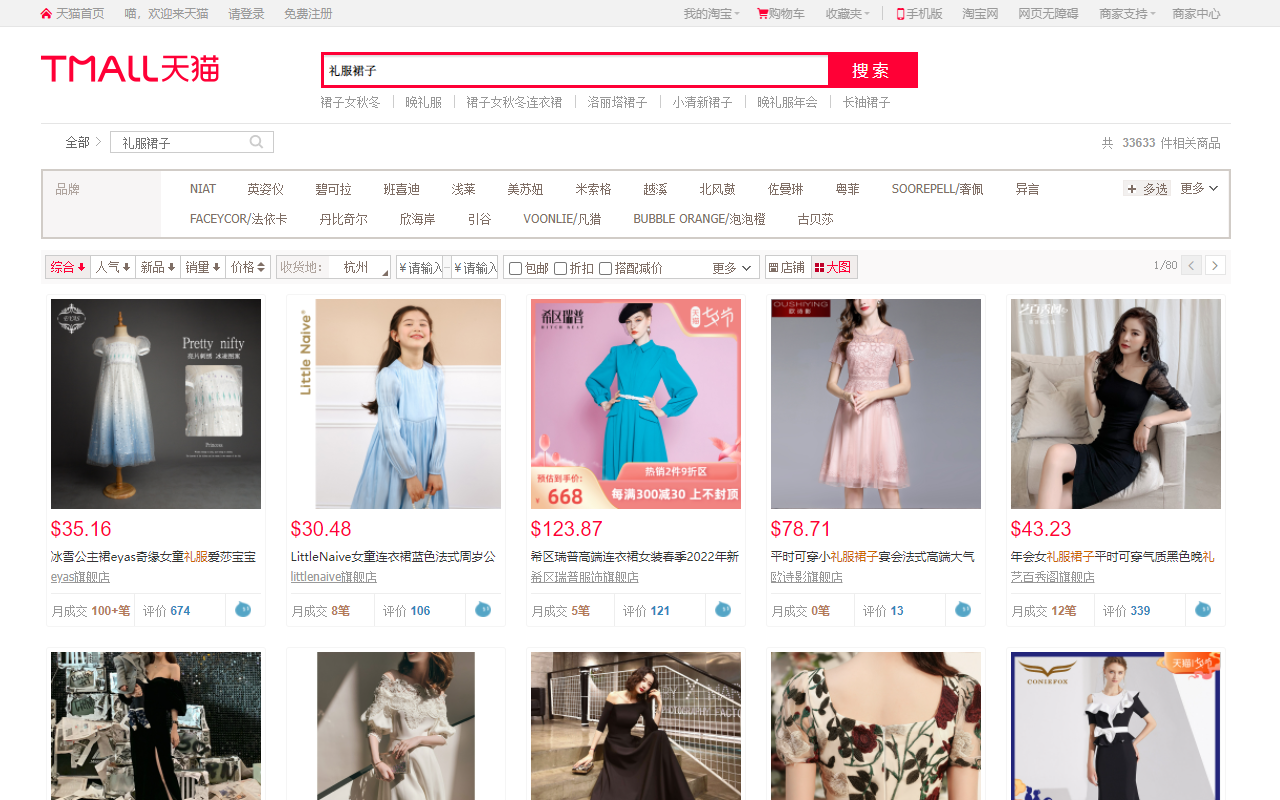
Task: Open the shopping cart 购物车
Action: pos(781,14)
